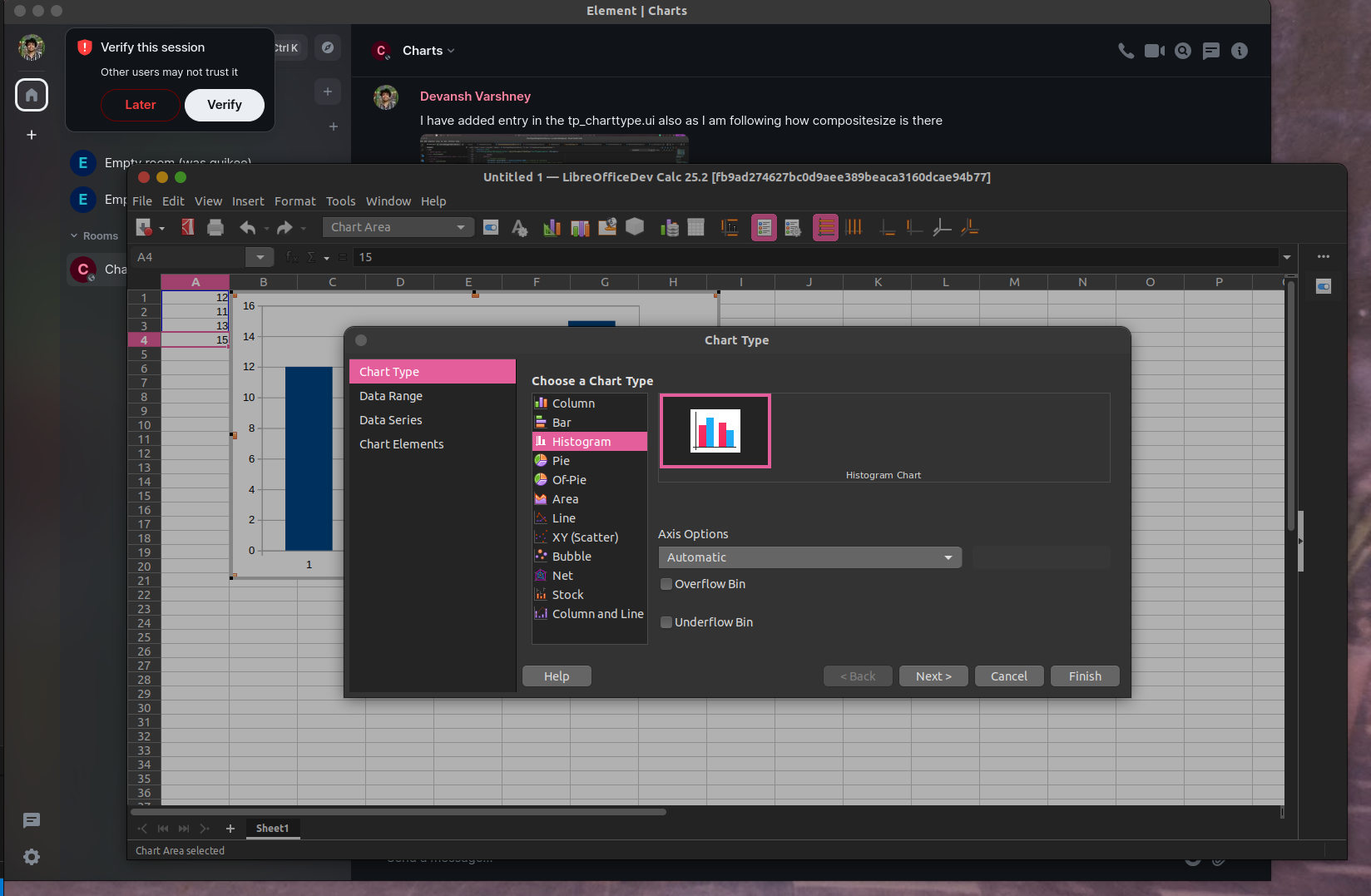1371x896 pixels.
Task: Click the X Axis toolbar icon
Action: click(x=888, y=227)
